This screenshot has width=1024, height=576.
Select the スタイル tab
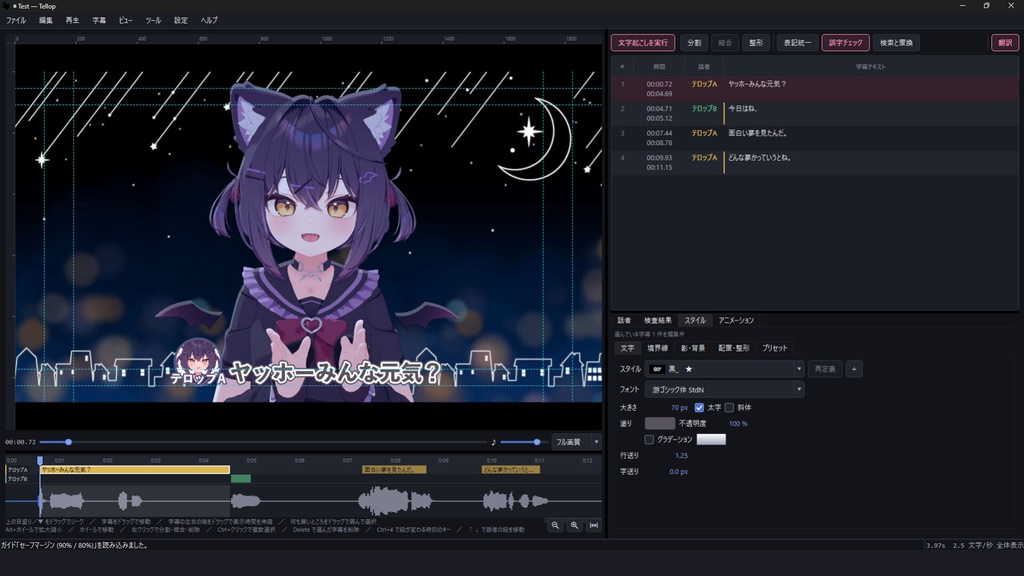[x=695, y=320]
